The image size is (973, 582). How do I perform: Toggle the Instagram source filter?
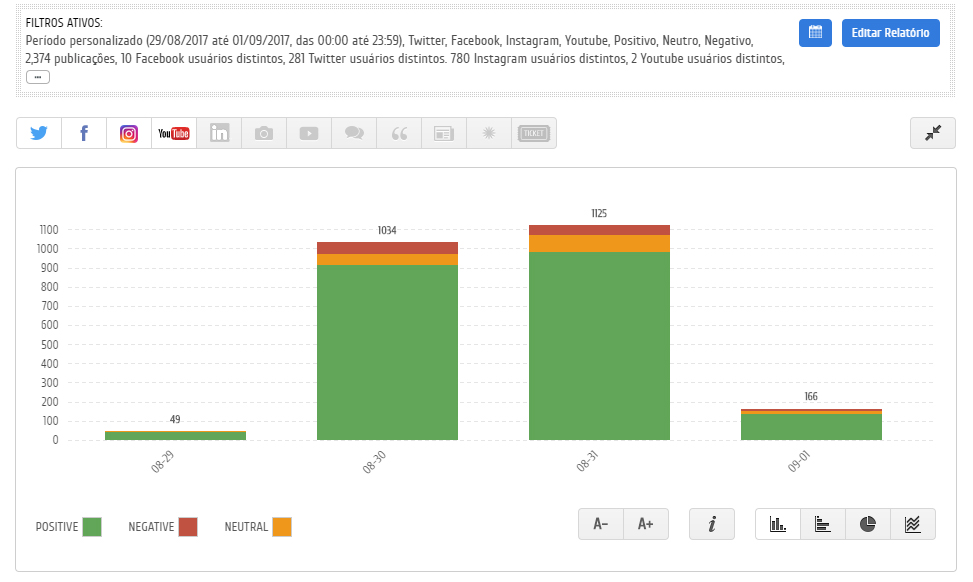tap(129, 133)
